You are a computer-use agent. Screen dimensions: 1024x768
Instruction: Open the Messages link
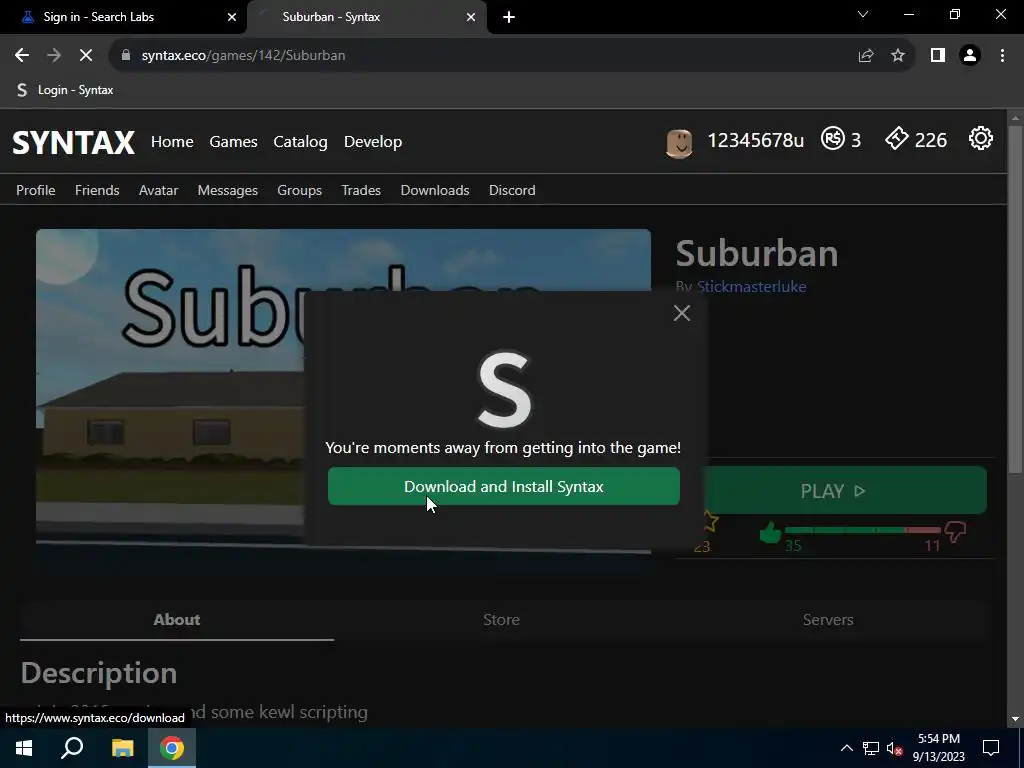[228, 190]
